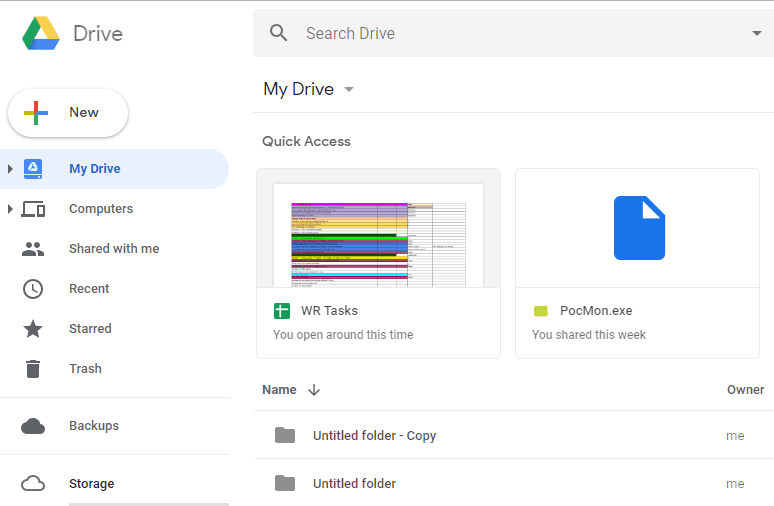Open Storage details link
774x506 pixels.
pyautogui.click(x=91, y=484)
